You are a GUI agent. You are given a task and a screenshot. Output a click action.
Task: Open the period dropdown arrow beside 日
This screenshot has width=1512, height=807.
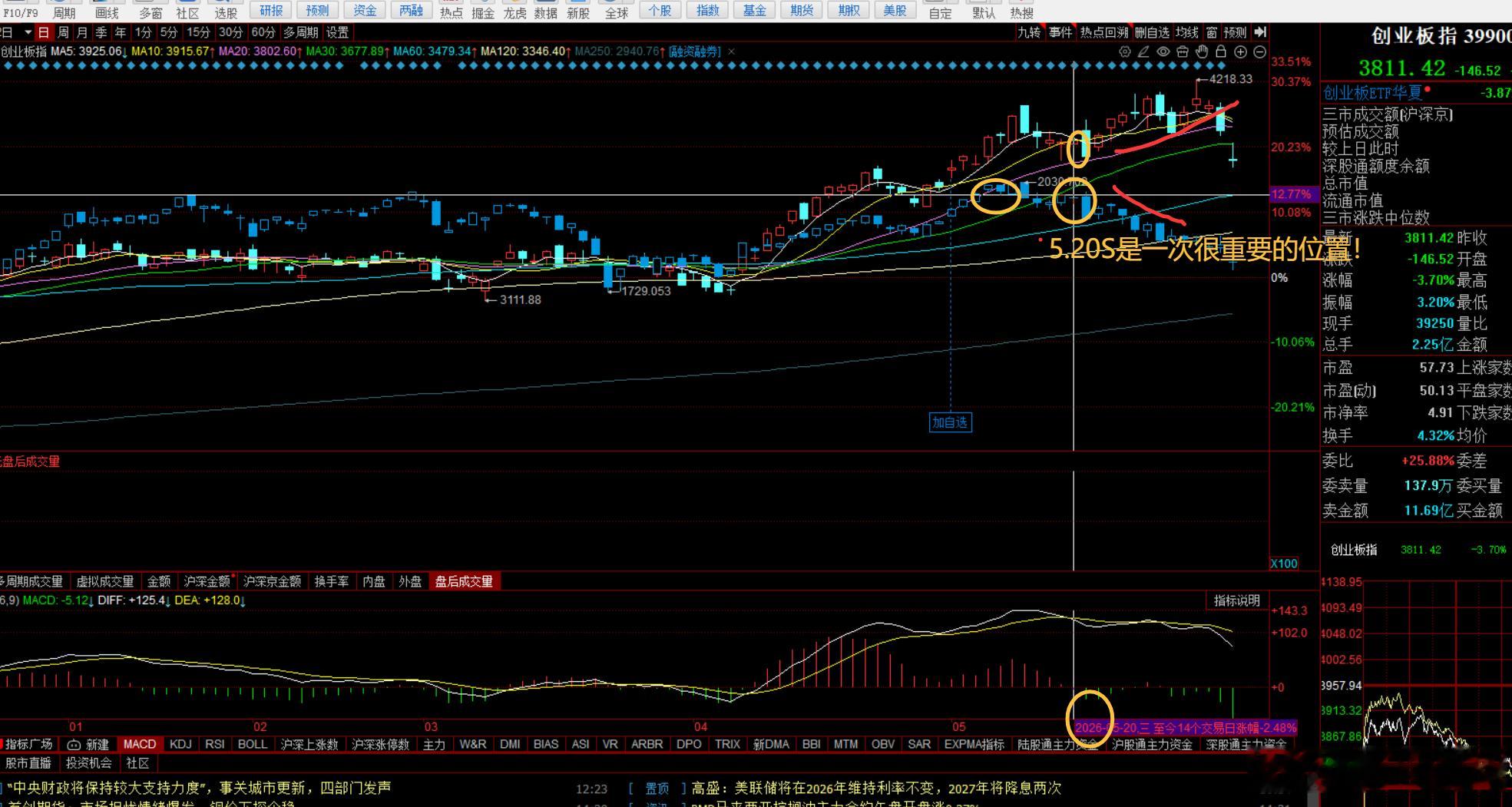click(28, 32)
